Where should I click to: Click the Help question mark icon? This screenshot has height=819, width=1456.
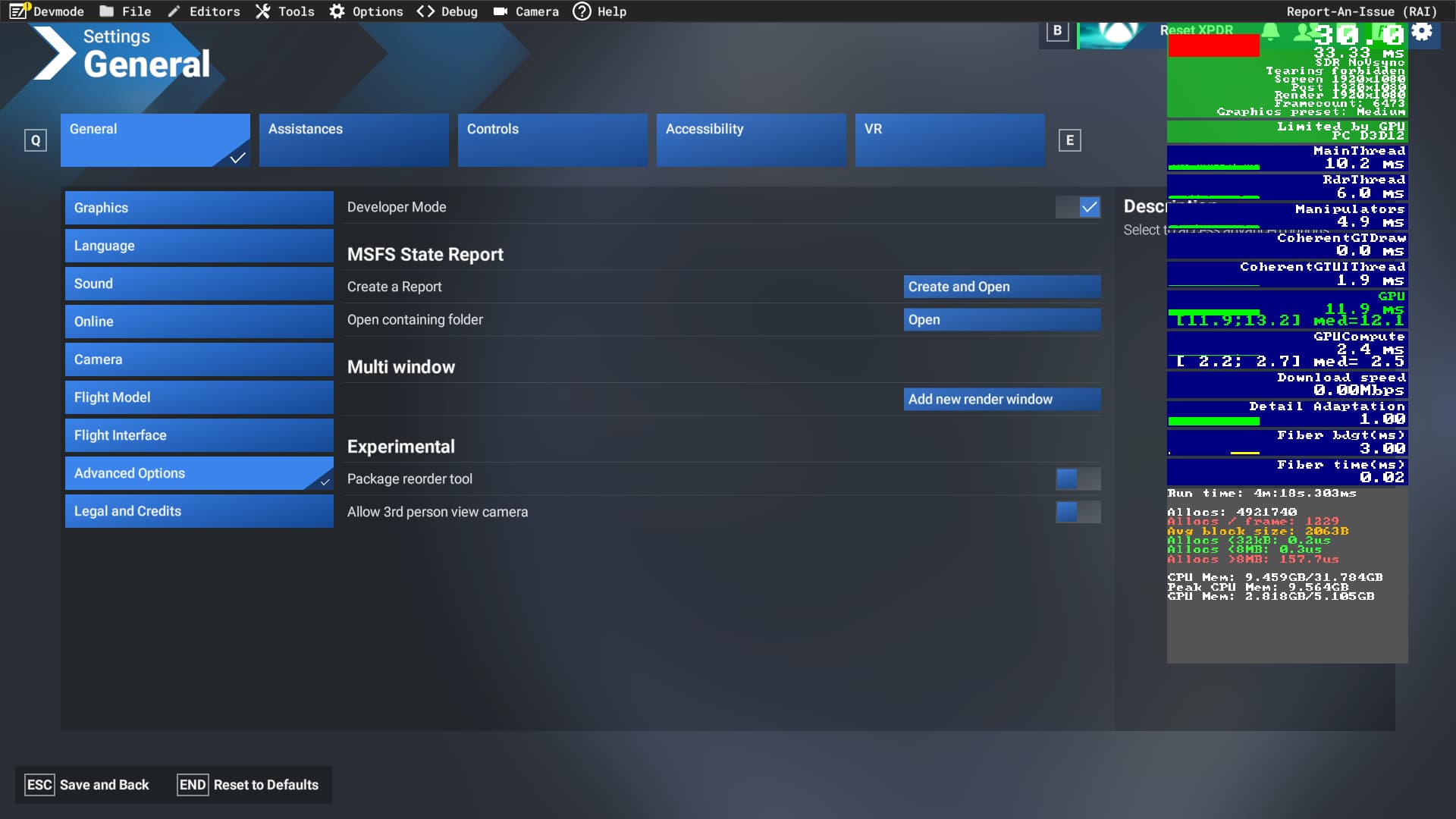tap(582, 11)
